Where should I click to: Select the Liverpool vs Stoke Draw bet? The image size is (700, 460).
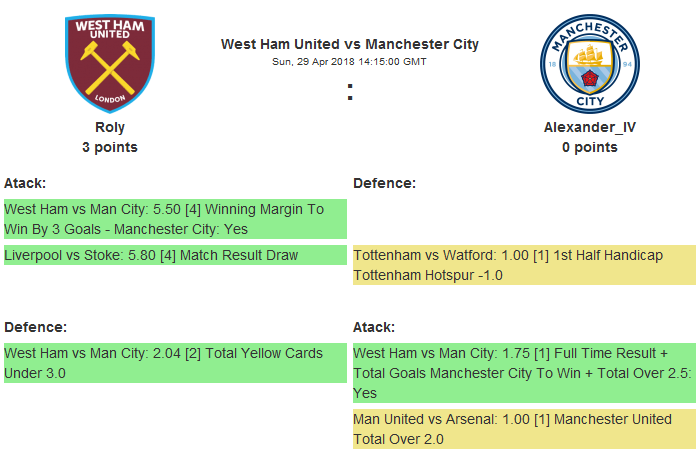[175, 256]
